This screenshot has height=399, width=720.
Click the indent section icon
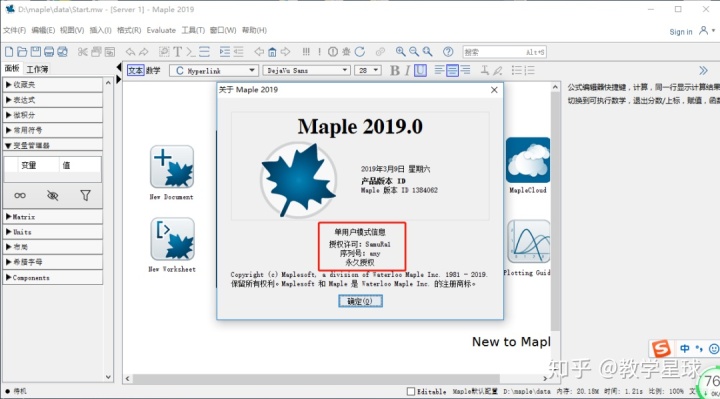[225, 51]
